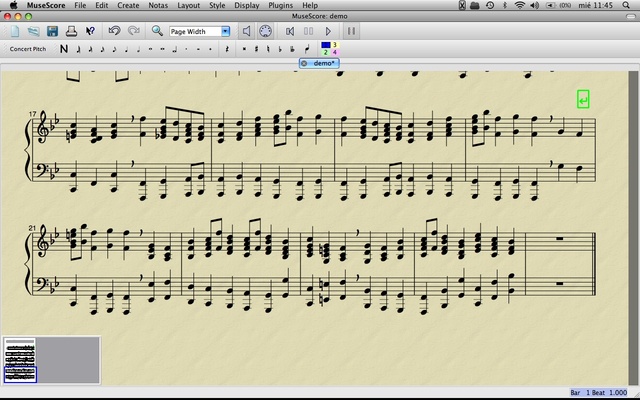The image size is (640, 400).
Task: Open the Edit menu
Action: 102,5
